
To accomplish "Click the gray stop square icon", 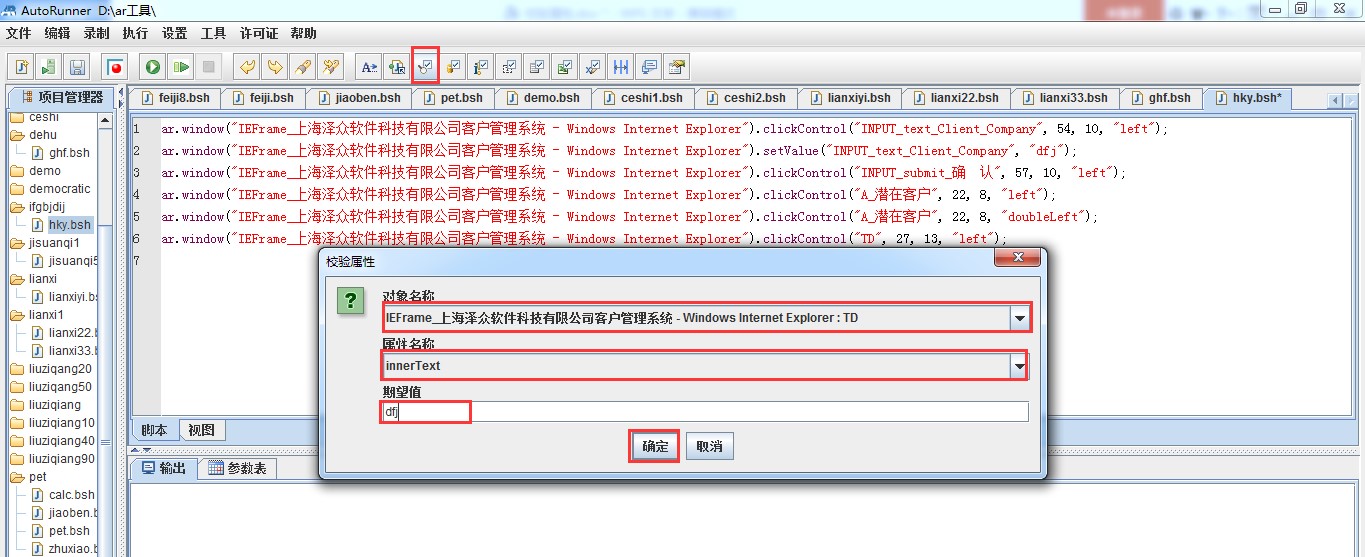I will (209, 67).
